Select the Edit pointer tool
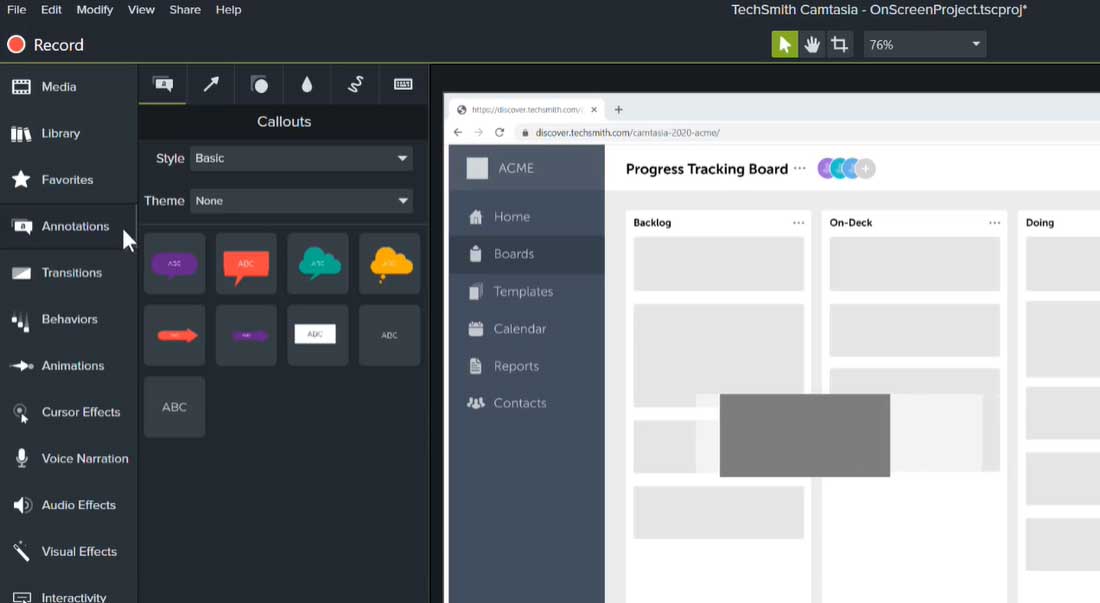 coord(784,44)
